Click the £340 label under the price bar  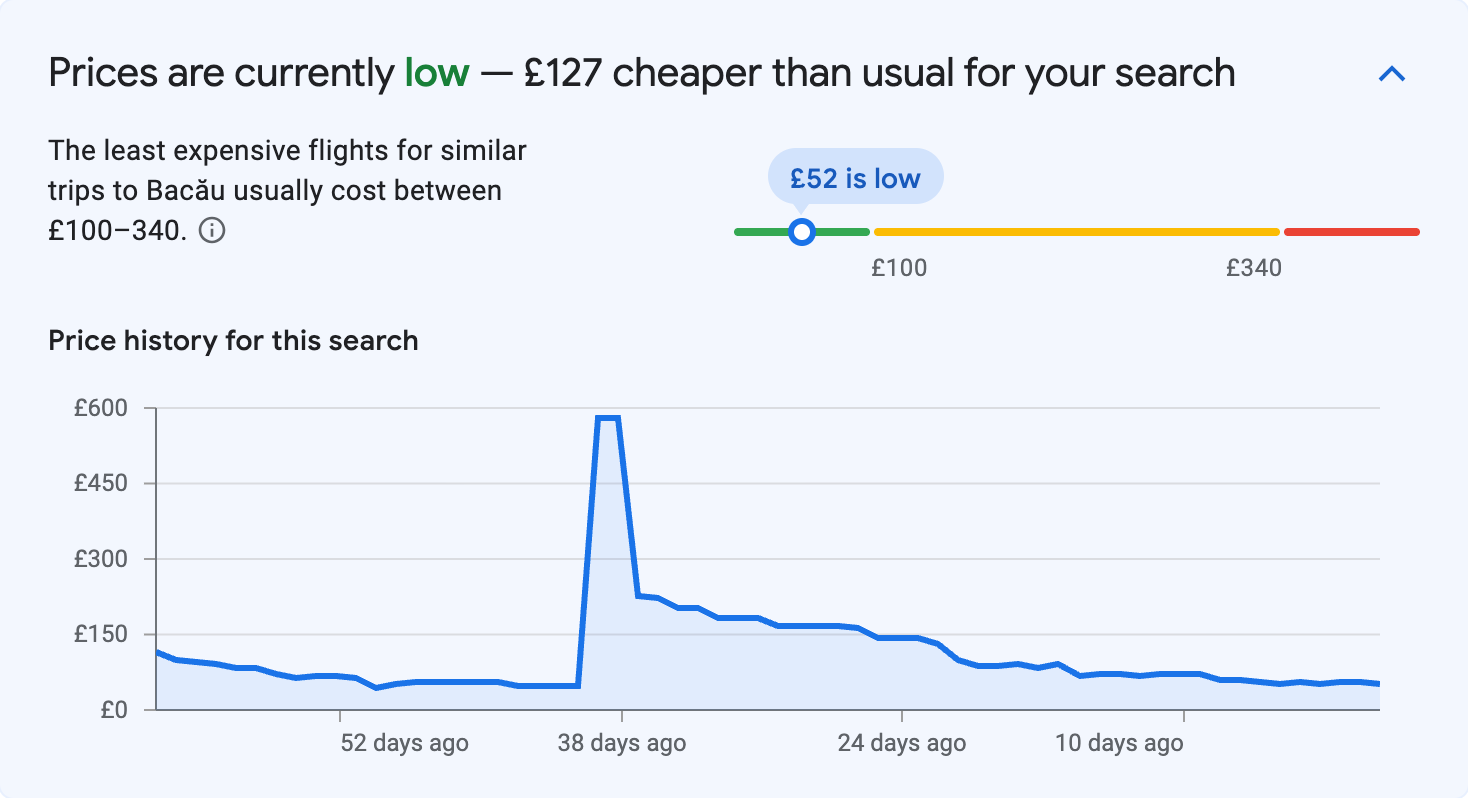pyautogui.click(x=1255, y=268)
